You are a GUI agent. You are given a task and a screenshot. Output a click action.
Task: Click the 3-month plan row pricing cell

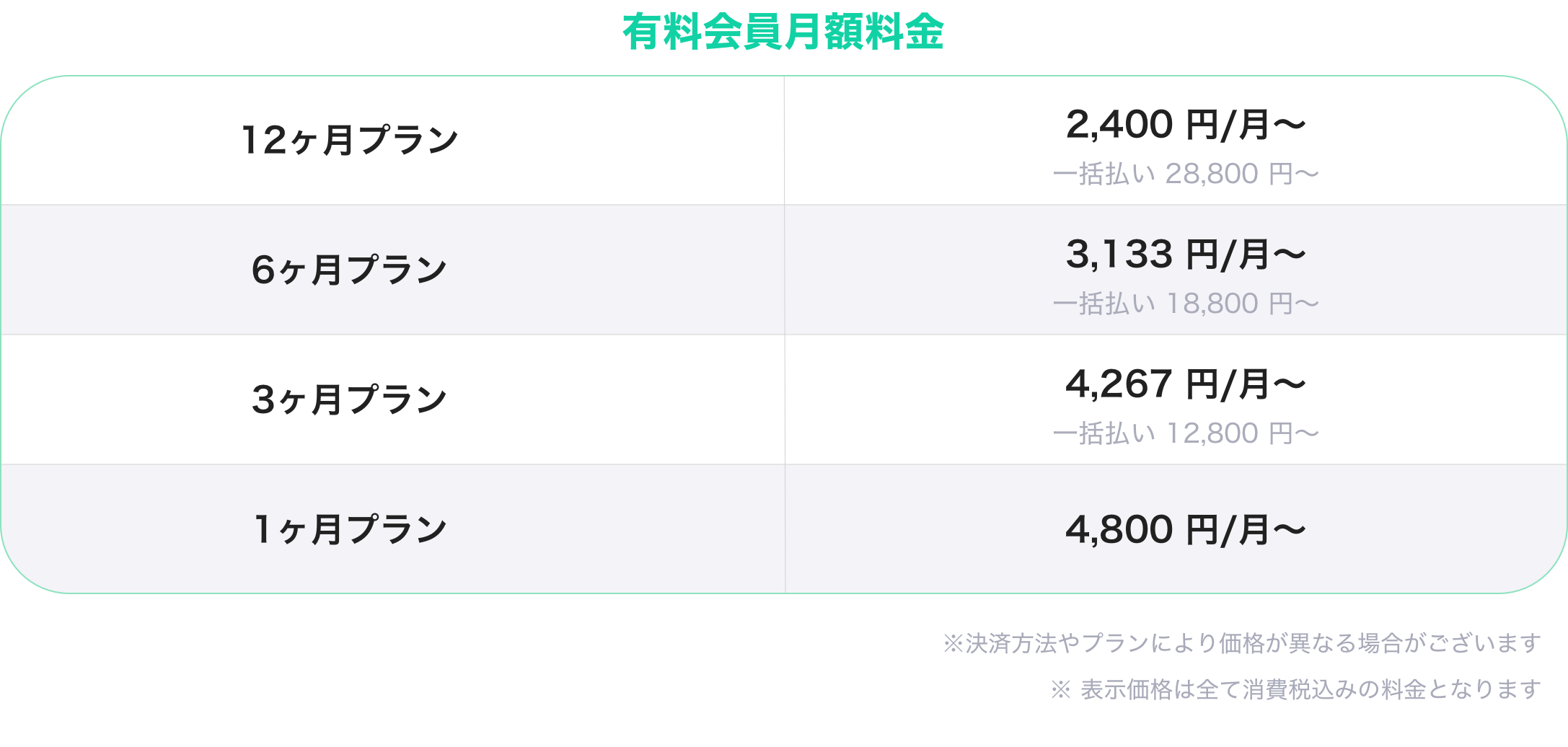(x=1176, y=399)
